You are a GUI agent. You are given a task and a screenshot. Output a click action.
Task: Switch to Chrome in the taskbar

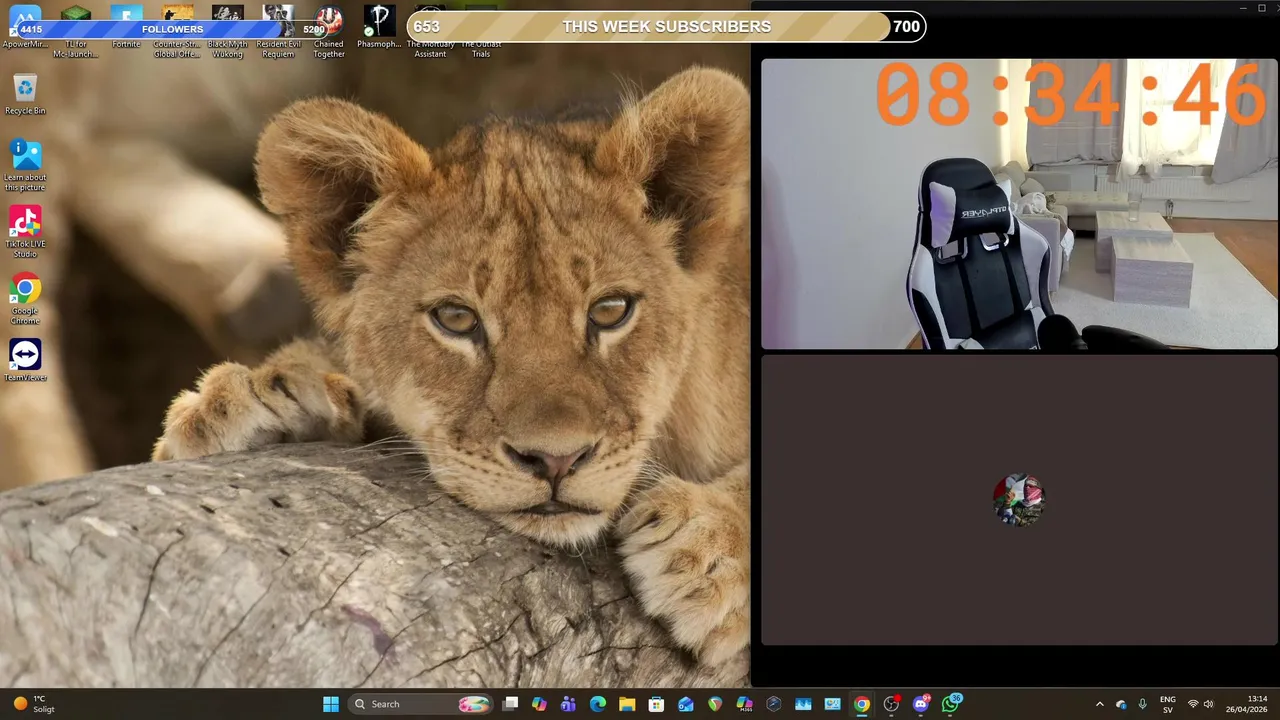pyautogui.click(x=861, y=704)
